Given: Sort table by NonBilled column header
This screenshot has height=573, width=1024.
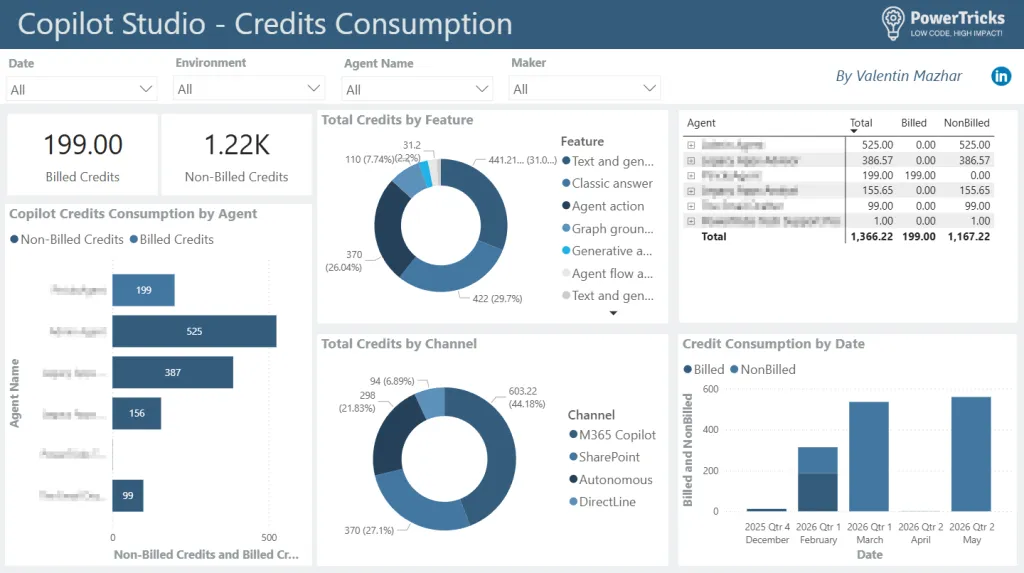Looking at the screenshot, I should [967, 123].
